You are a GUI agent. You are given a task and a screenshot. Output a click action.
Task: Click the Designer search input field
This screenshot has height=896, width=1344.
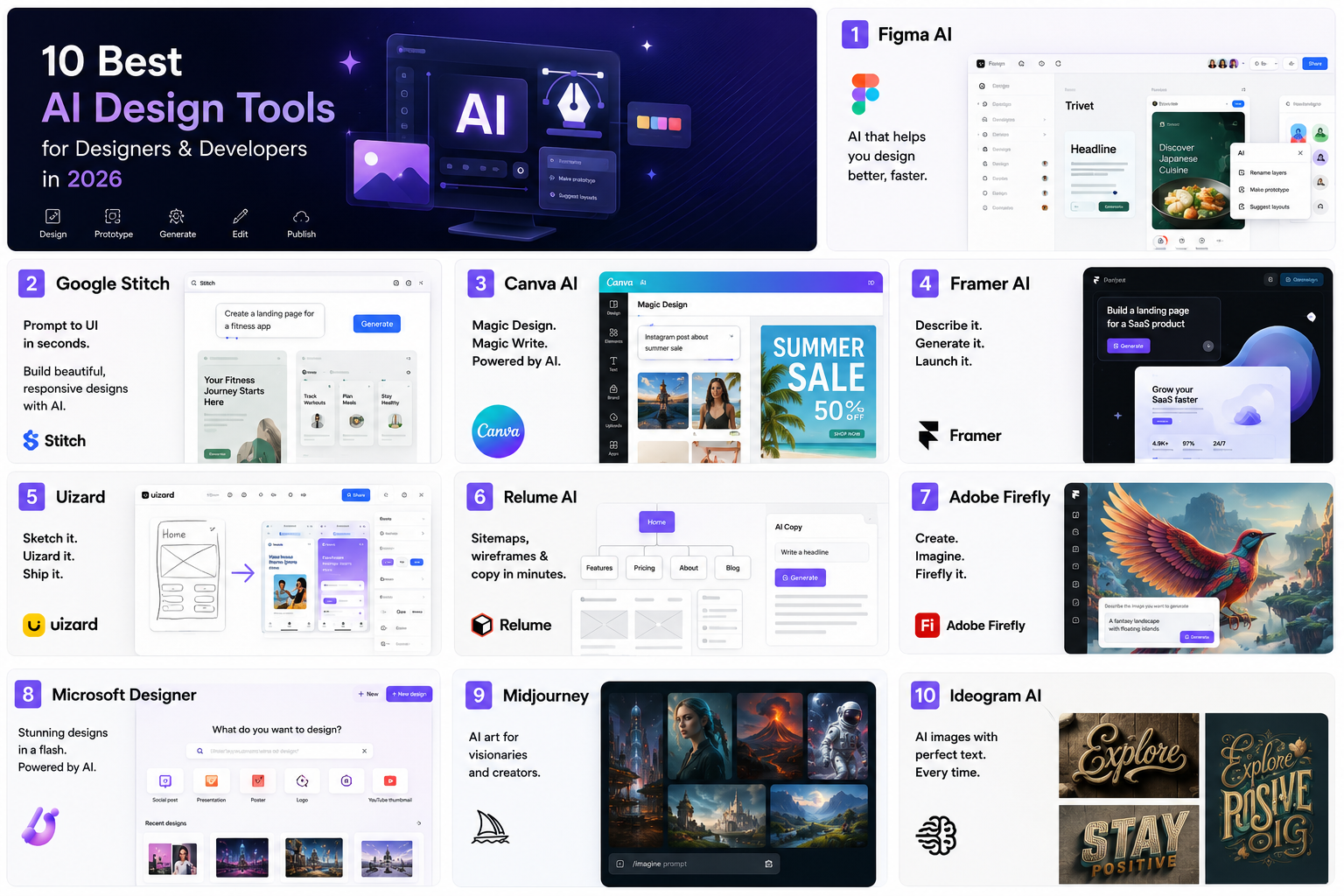pos(279,751)
